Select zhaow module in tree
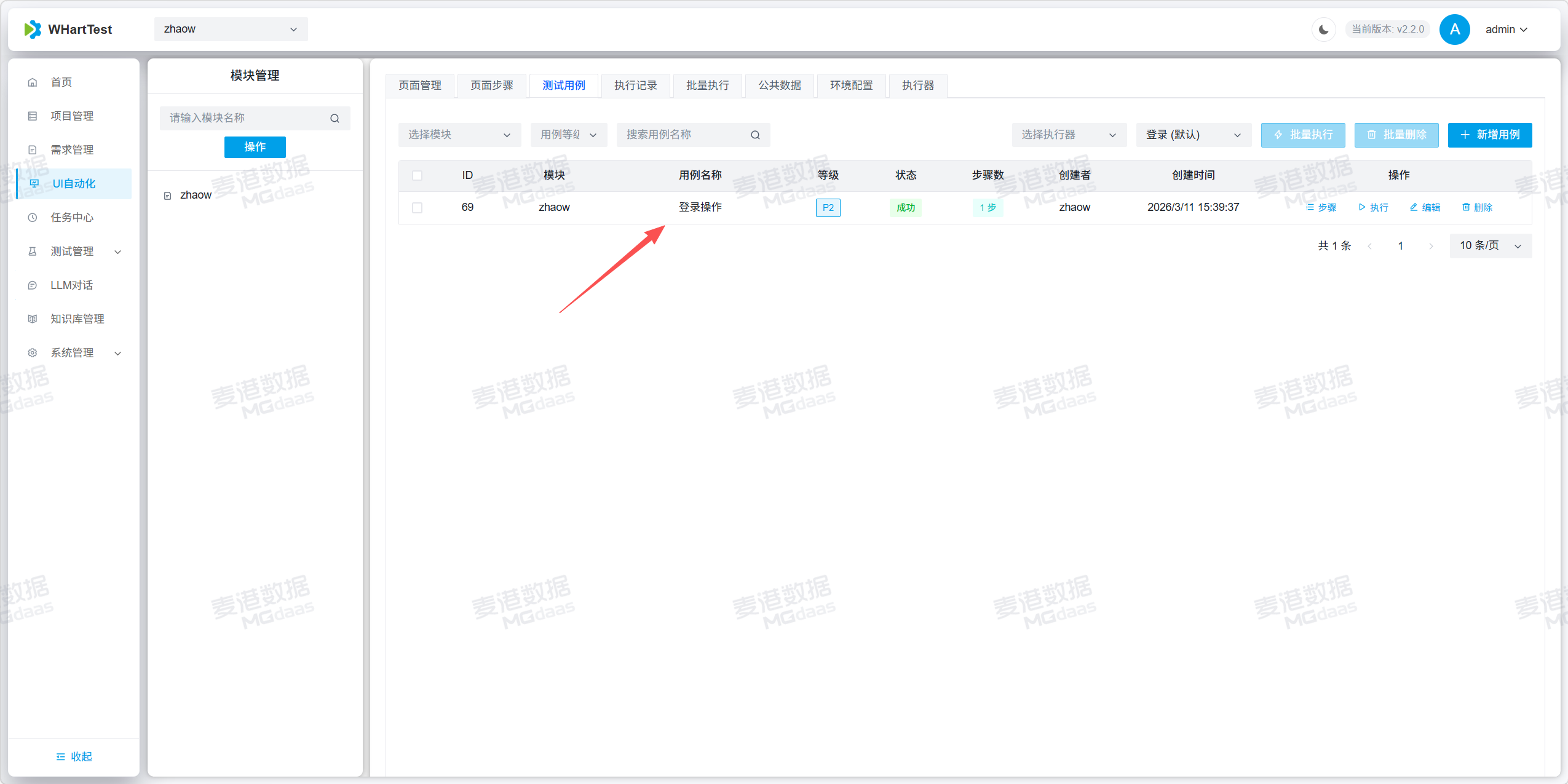1568x784 pixels. point(196,195)
